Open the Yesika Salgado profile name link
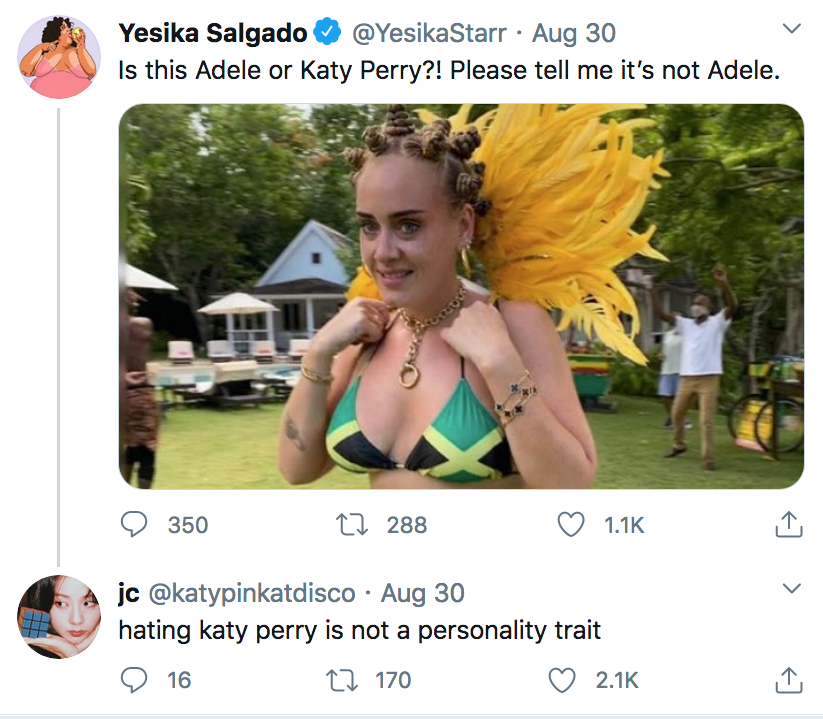 coord(213,33)
